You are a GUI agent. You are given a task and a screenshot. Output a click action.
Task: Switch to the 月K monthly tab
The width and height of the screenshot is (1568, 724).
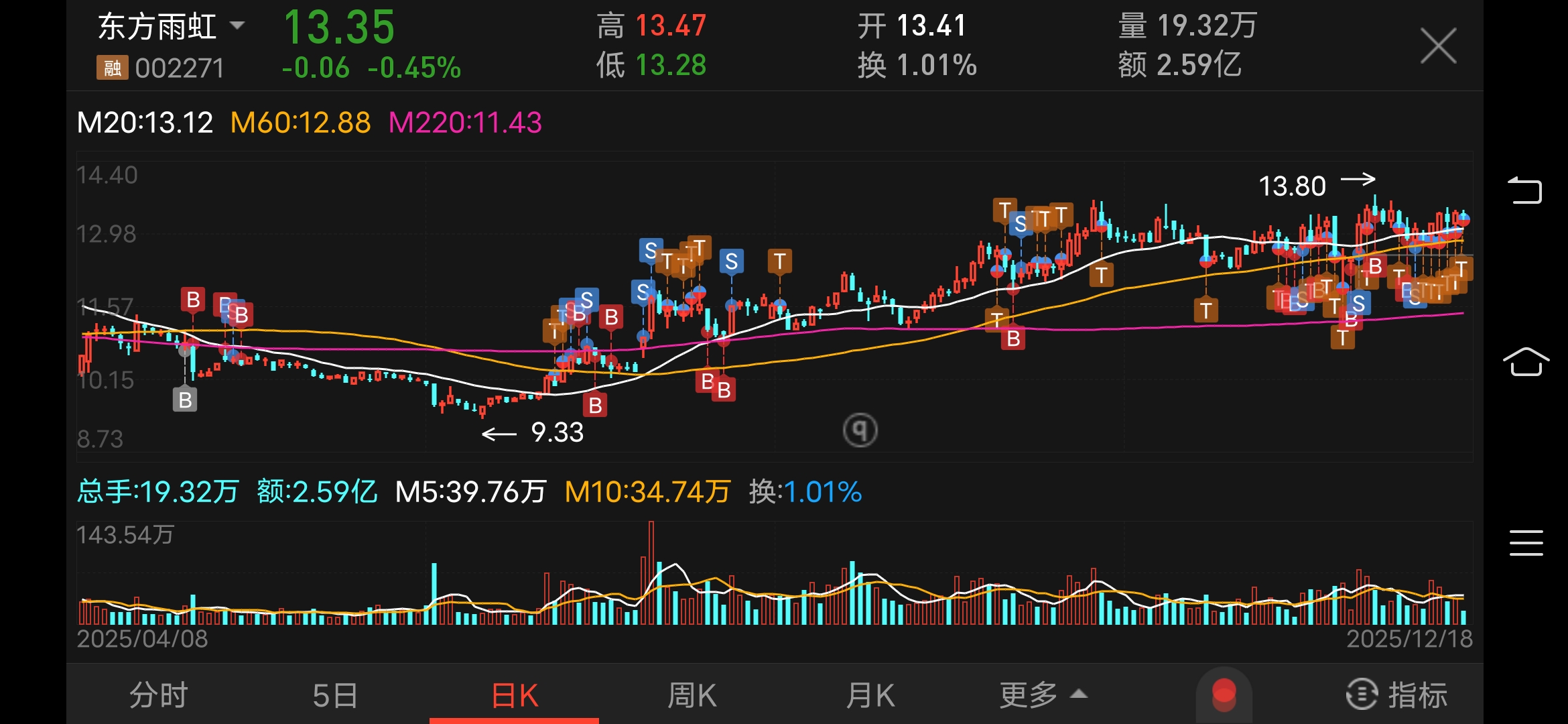click(x=870, y=695)
